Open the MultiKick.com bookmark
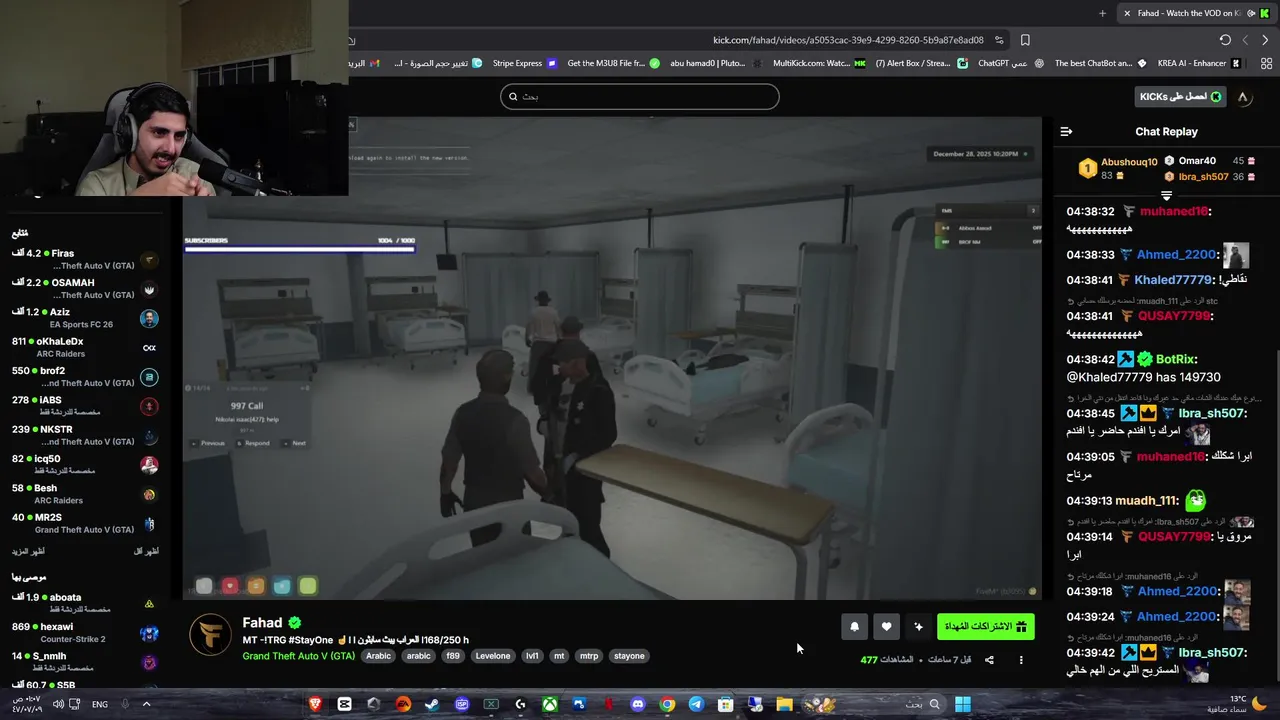The width and height of the screenshot is (1280, 720). pyautogui.click(x=819, y=63)
